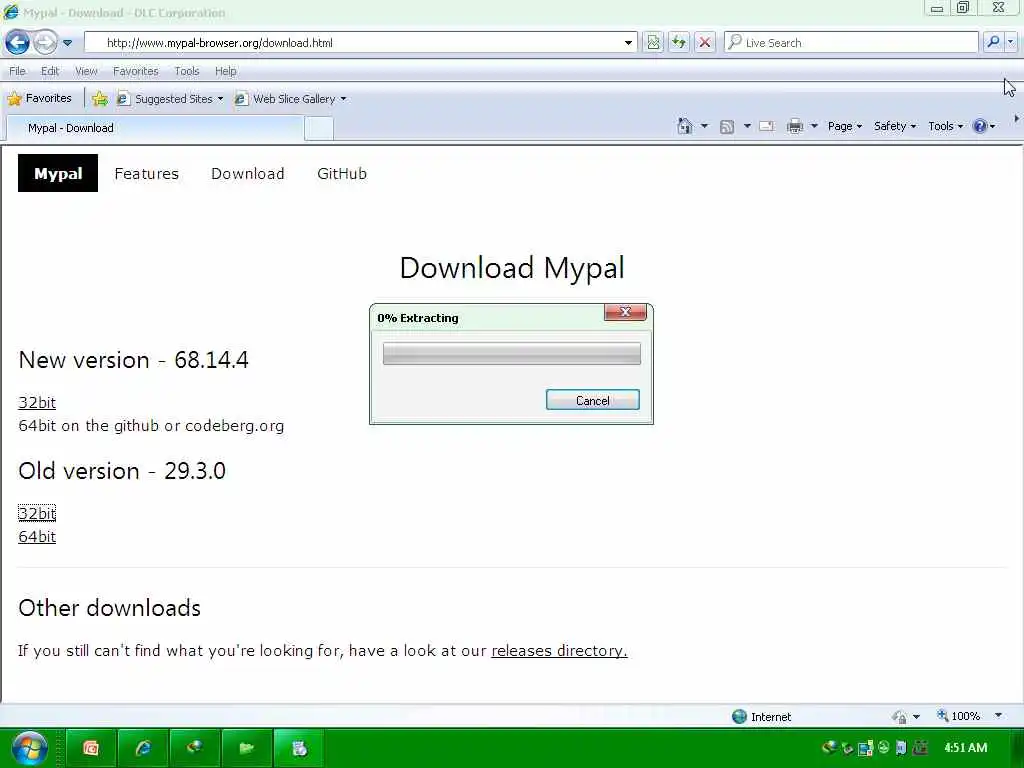The image size is (1024, 768).
Task: Run search with the magnifier button
Action: click(x=993, y=42)
